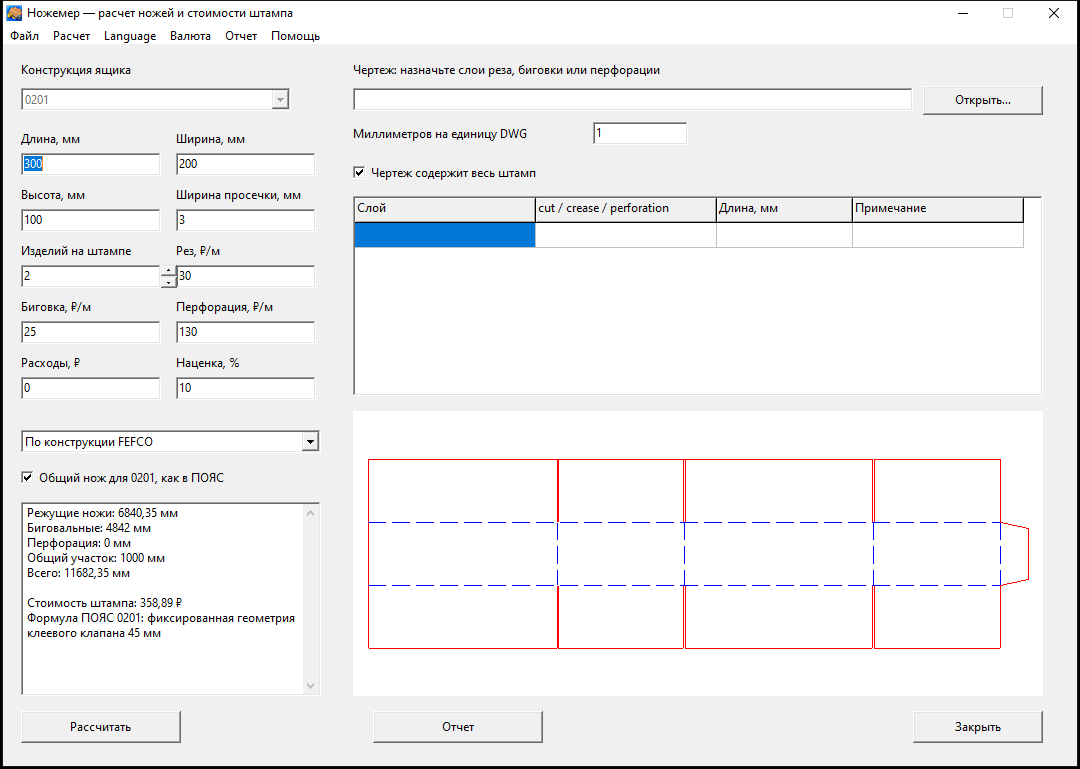Open the Помощь menu

pos(295,36)
